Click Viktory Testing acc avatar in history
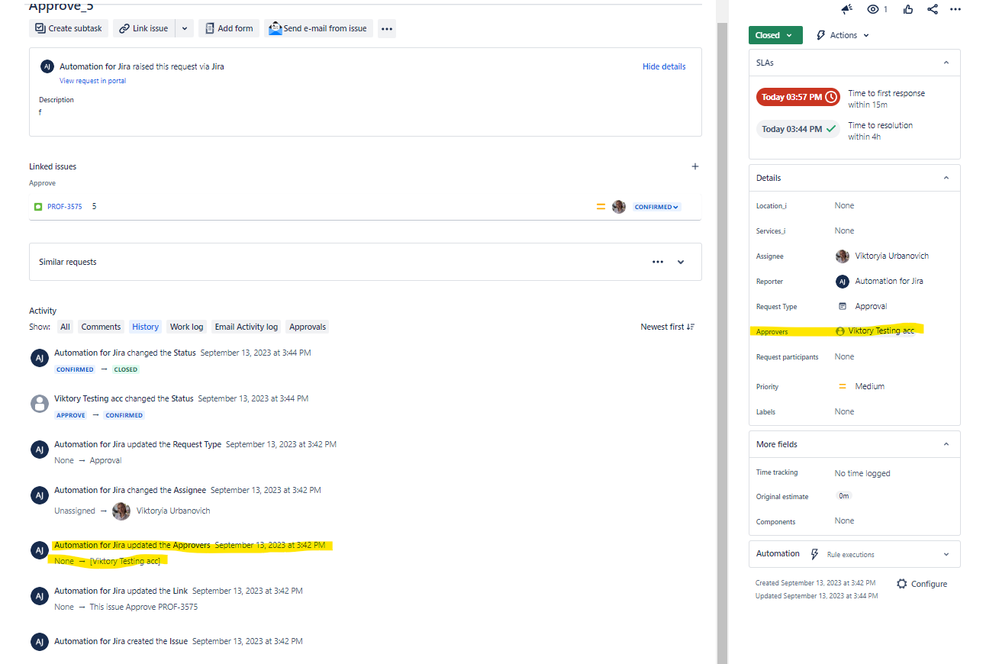This screenshot has width=999, height=664. (40, 403)
